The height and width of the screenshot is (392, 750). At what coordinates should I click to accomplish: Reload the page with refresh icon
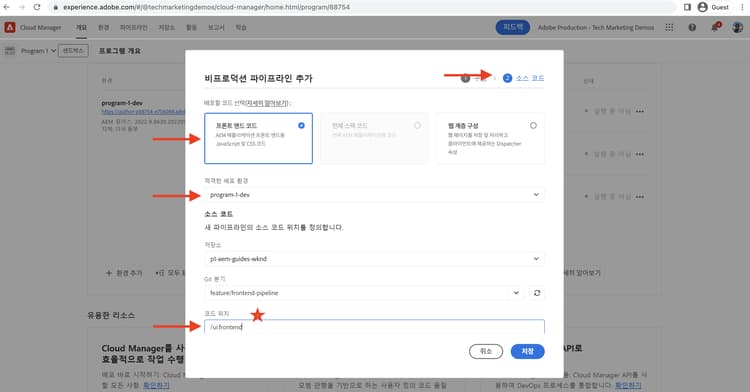point(37,7)
